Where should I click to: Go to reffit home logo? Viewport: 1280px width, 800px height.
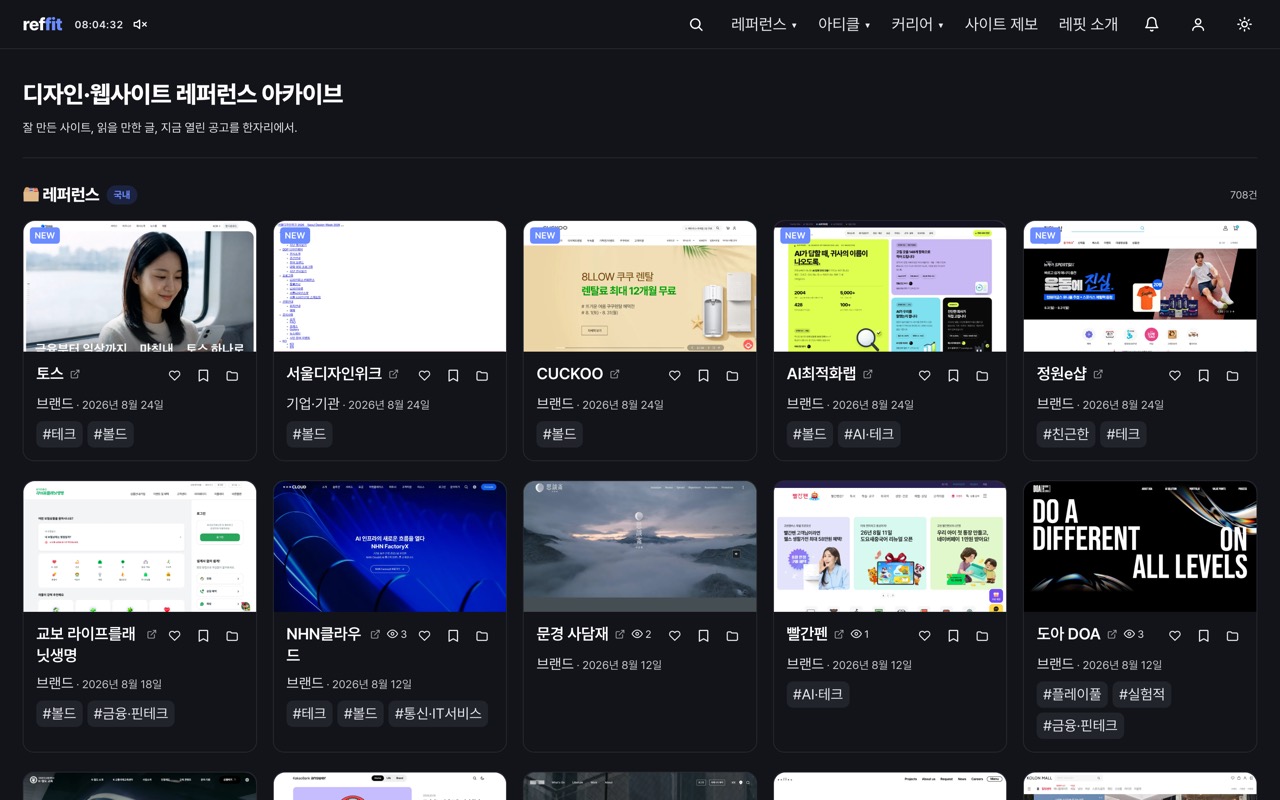click(x=43, y=24)
